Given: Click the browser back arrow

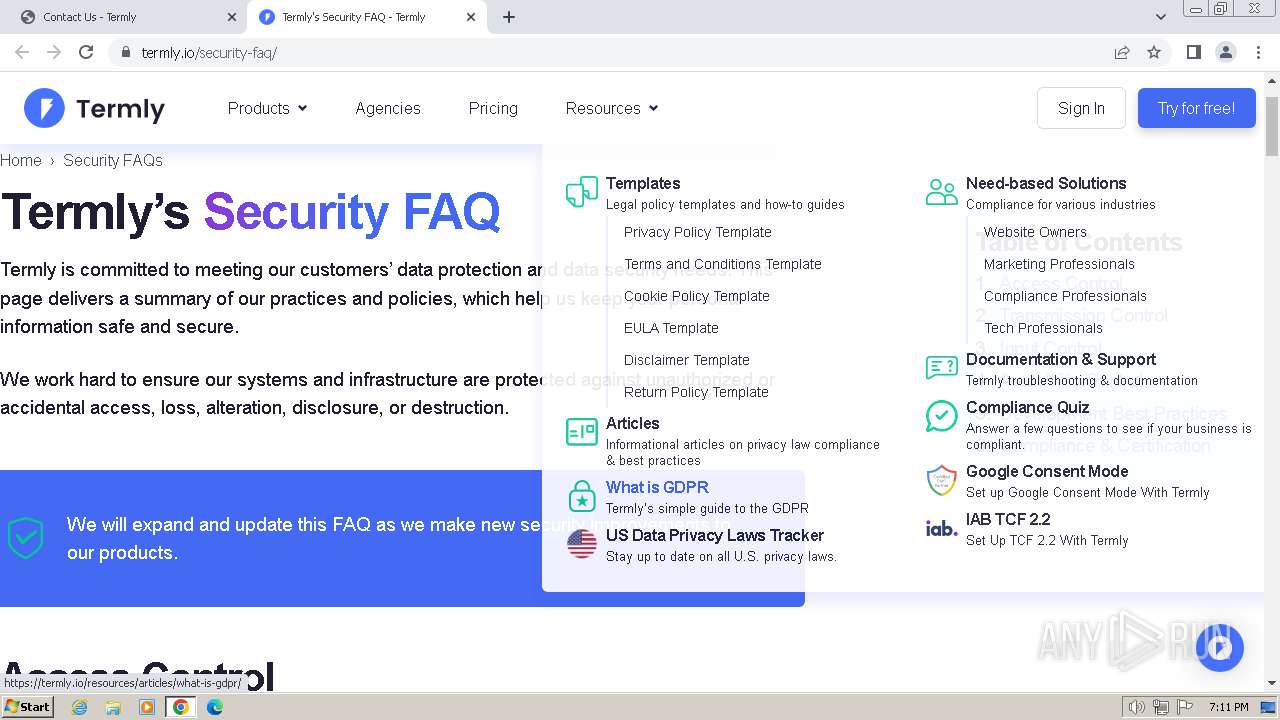Looking at the screenshot, I should [22, 52].
